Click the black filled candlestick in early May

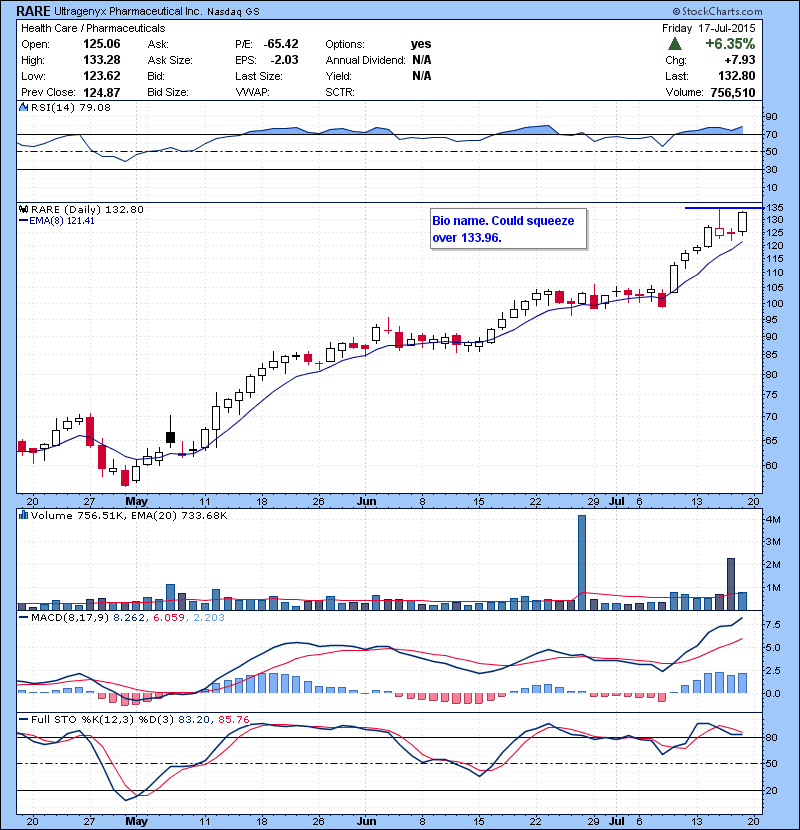pos(170,437)
